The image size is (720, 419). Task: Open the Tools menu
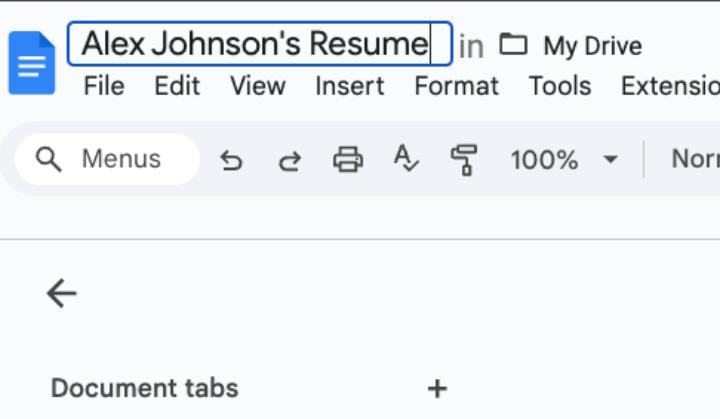point(560,86)
